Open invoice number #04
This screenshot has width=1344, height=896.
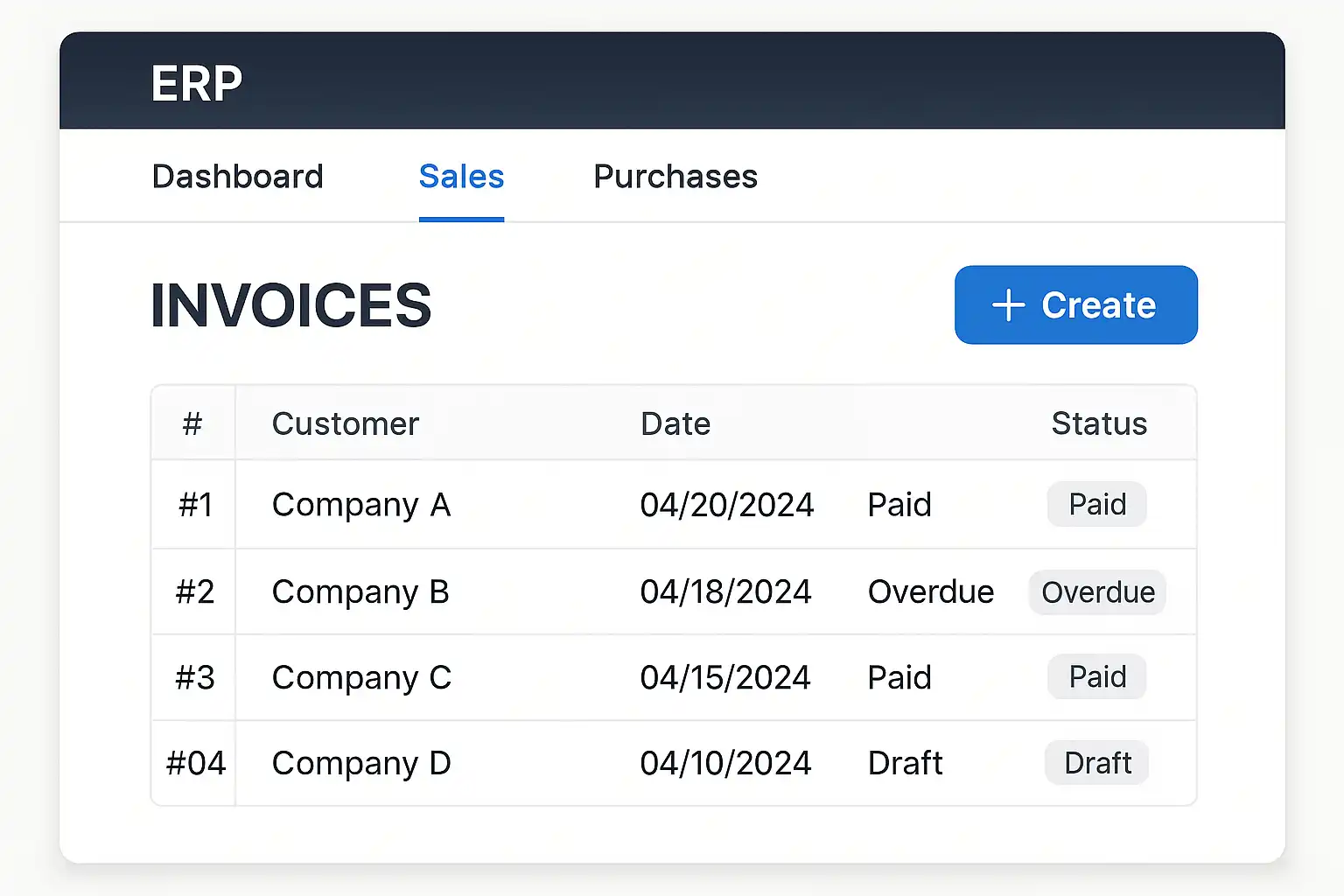pyautogui.click(x=196, y=763)
